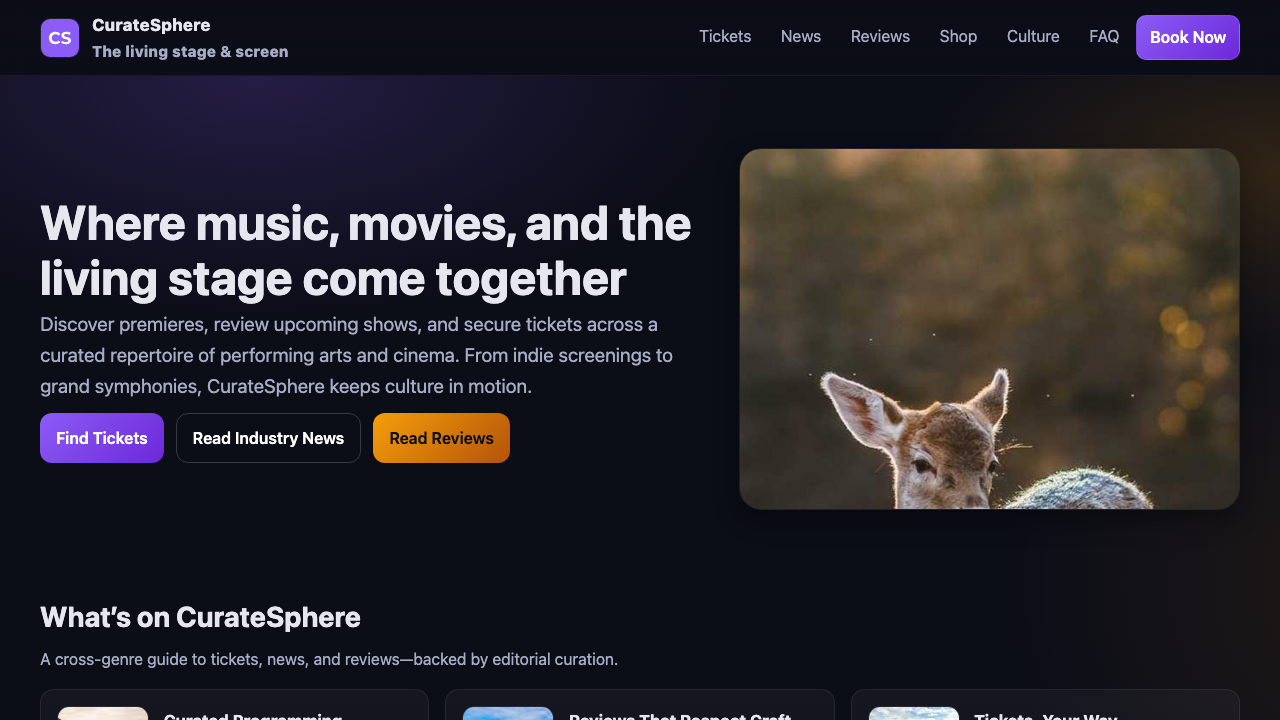Select Culture in the navigation bar
Image resolution: width=1280 pixels, height=720 pixels.
tap(1033, 36)
